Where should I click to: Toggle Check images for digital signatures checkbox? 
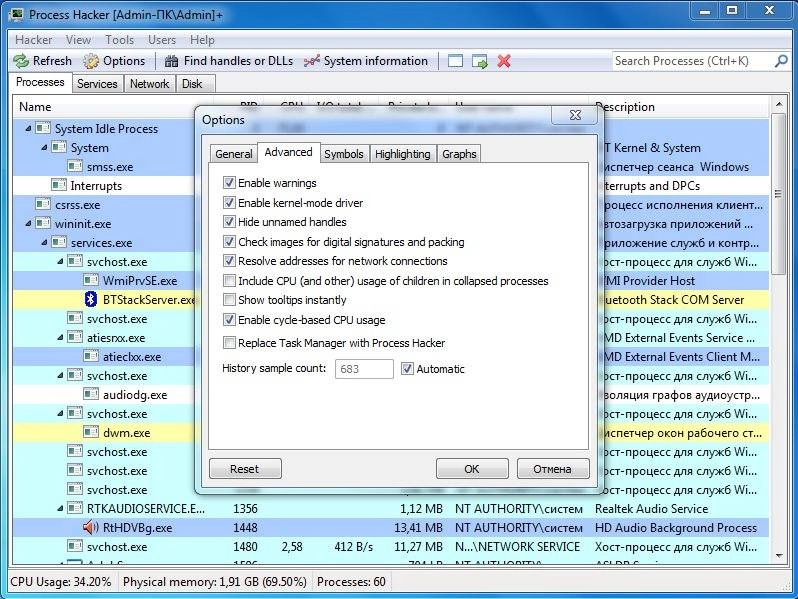click(x=229, y=242)
